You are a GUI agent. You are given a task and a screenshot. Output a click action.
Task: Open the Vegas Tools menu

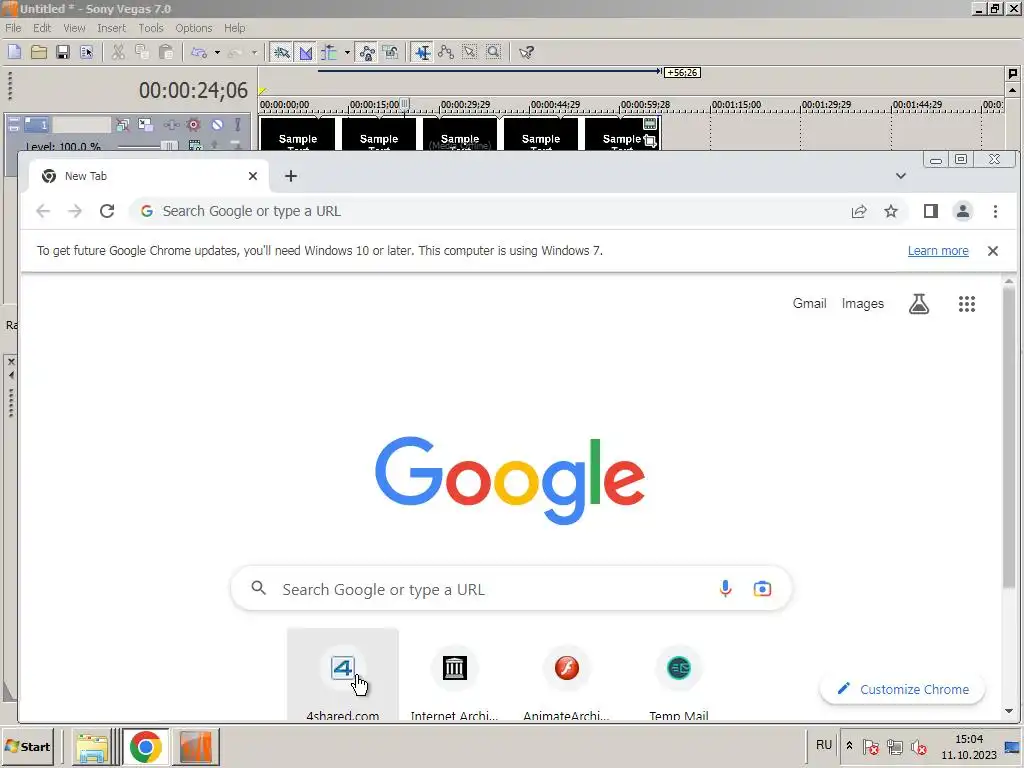click(x=150, y=28)
